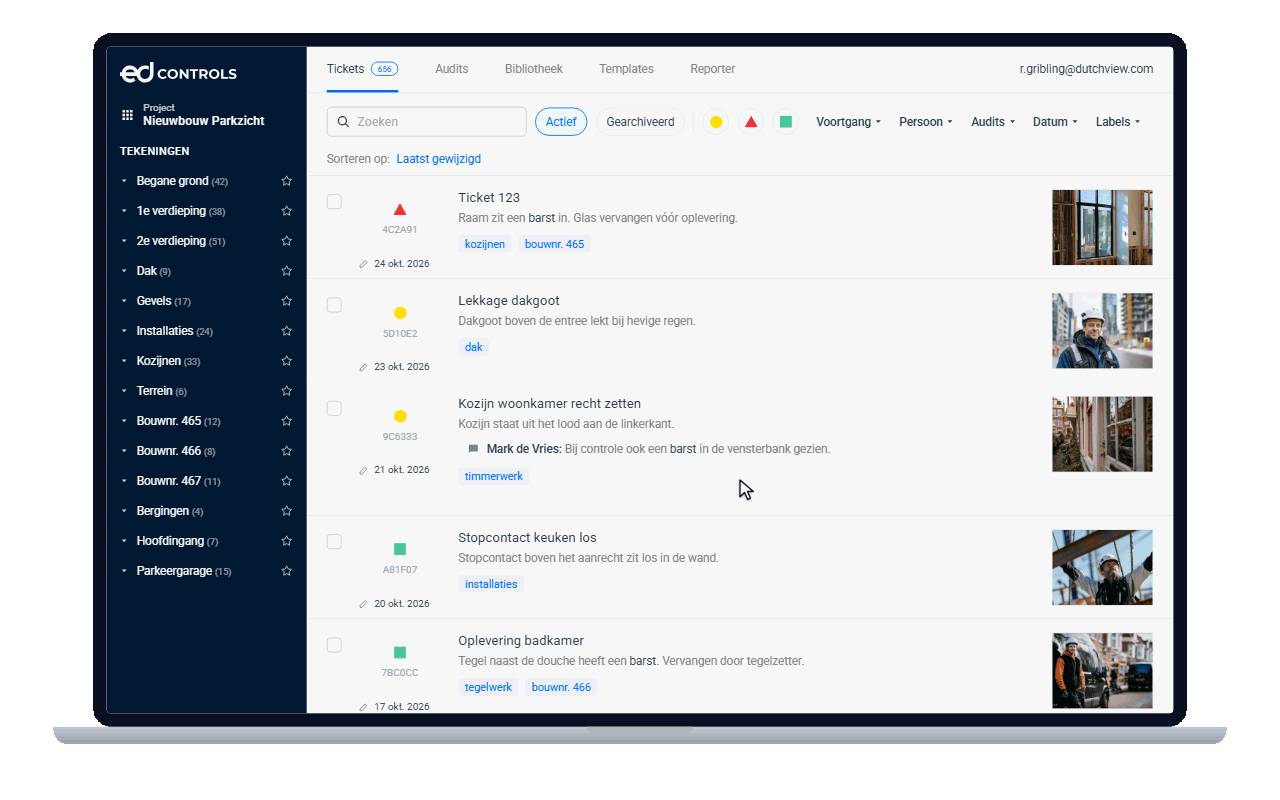Screen dimensions: 1280x800
Task: Click the Ed Controls logo
Action: 178,73
